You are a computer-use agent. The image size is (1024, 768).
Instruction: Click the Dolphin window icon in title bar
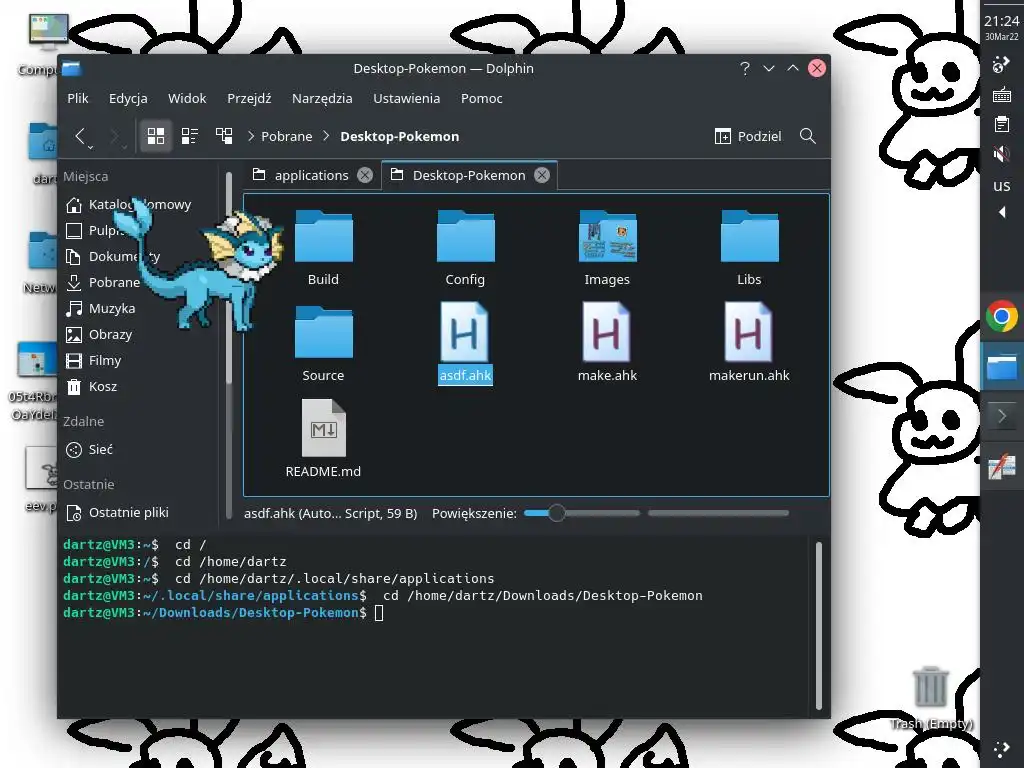click(72, 69)
